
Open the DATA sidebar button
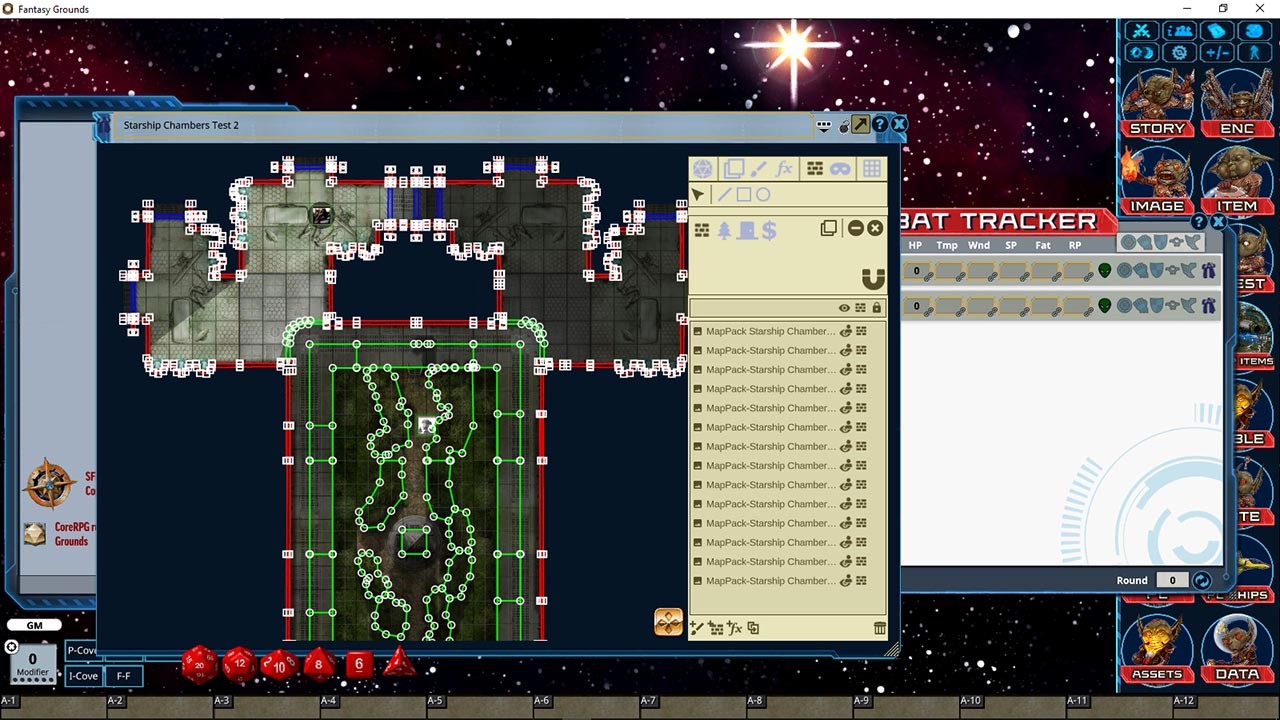[1237, 648]
